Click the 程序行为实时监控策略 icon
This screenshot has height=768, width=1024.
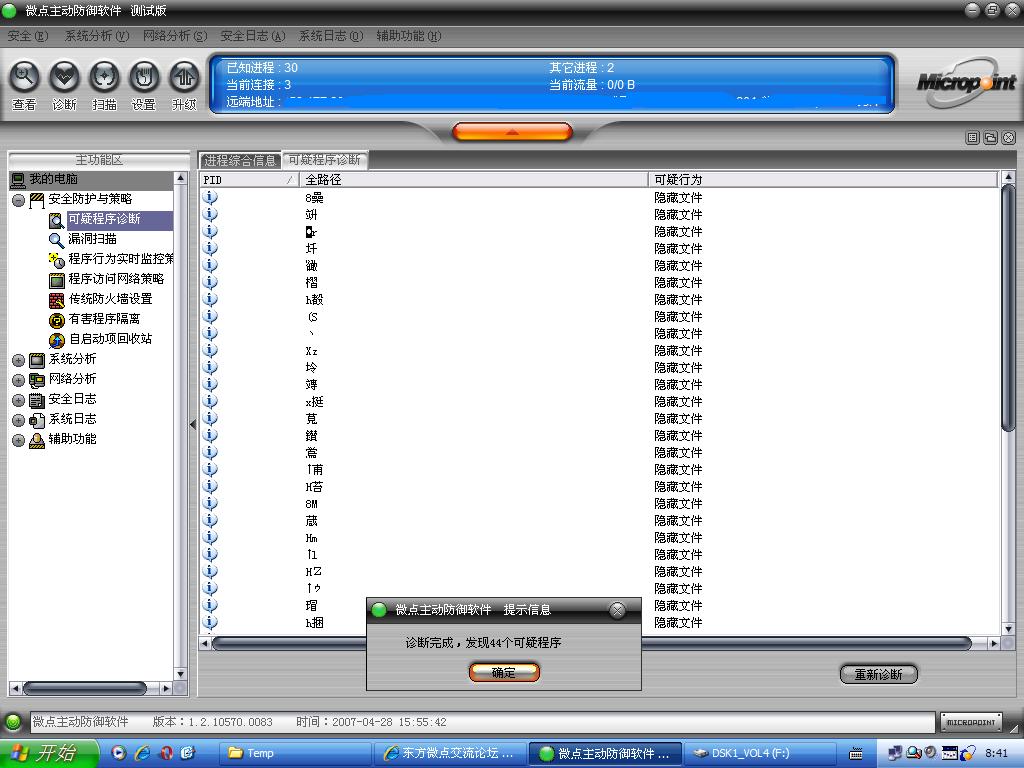57,260
